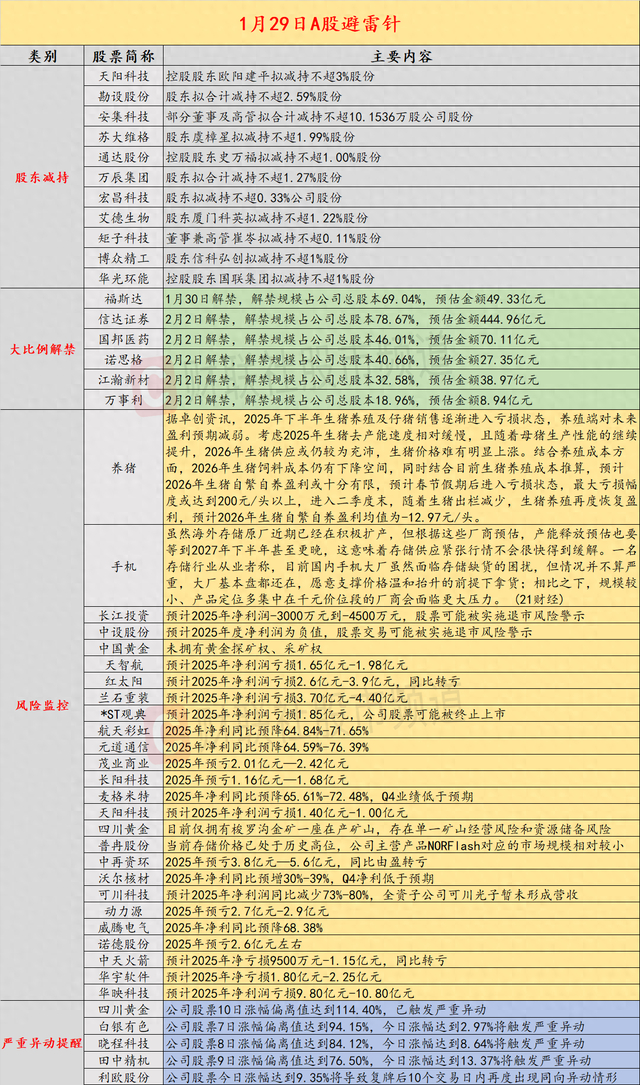Select the 类别 column header
Image resolution: width=640 pixels, height=1085 pixels.
tap(42, 57)
